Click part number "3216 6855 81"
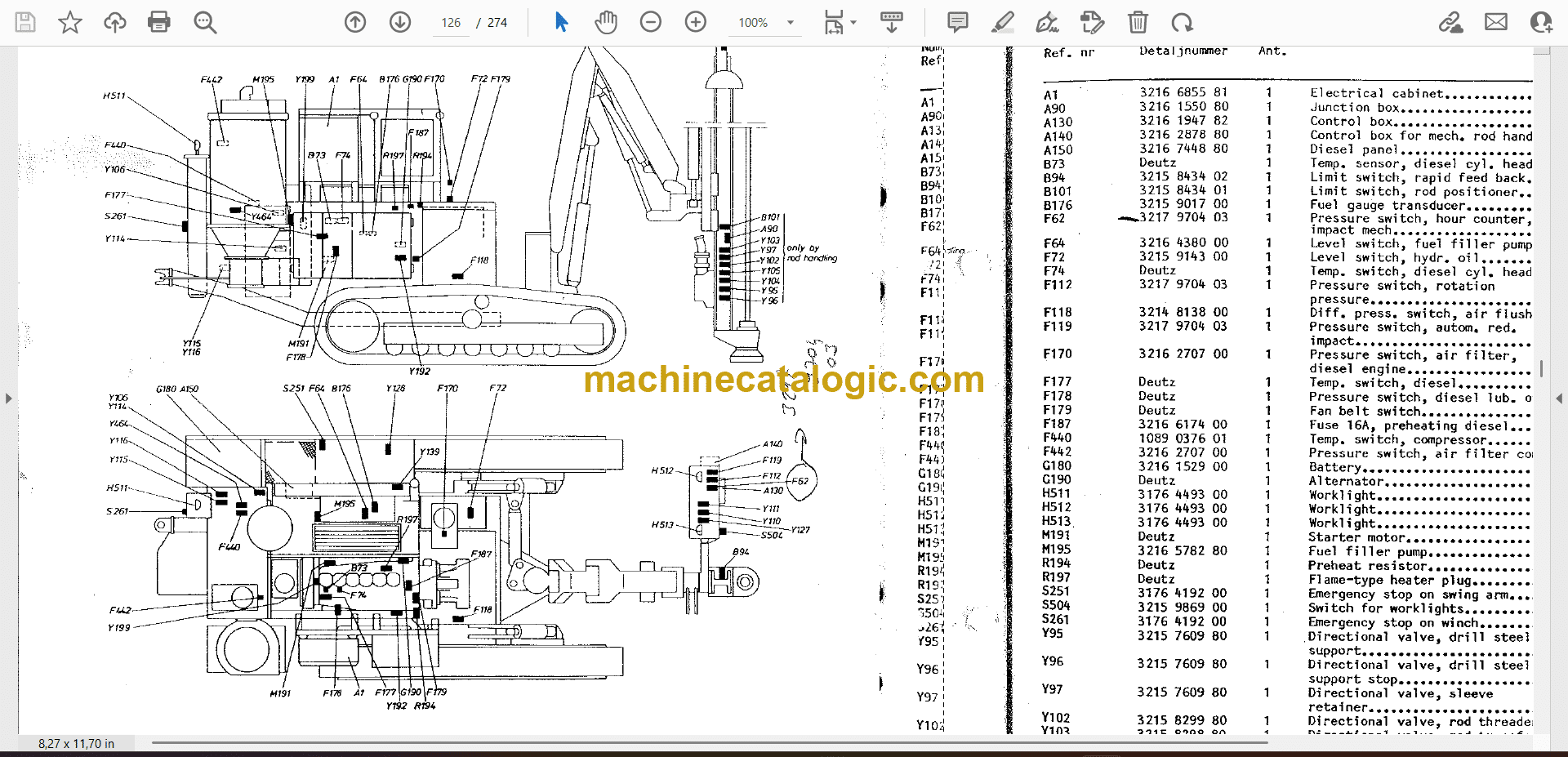The image size is (1568, 757). [x=1183, y=92]
